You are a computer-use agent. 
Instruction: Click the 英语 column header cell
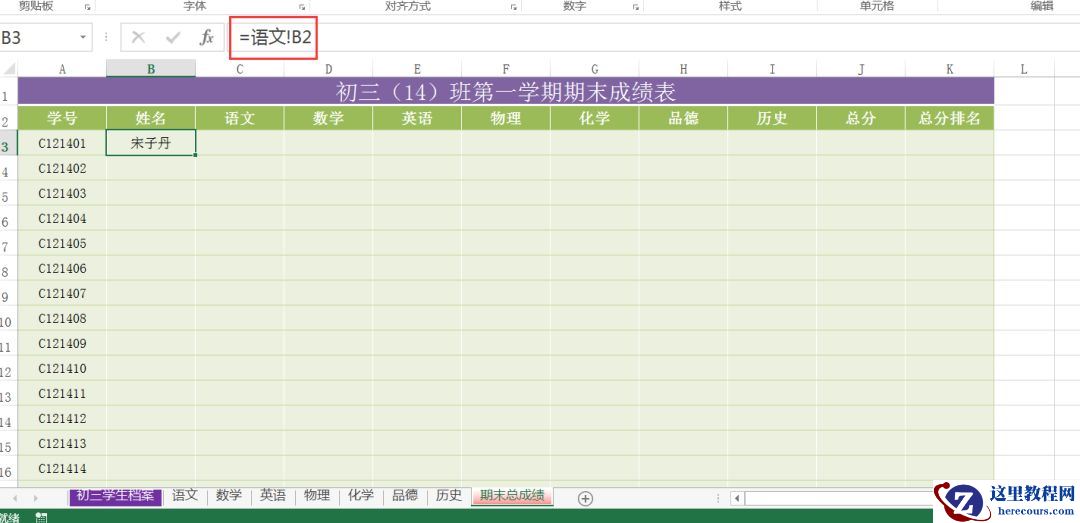417,118
